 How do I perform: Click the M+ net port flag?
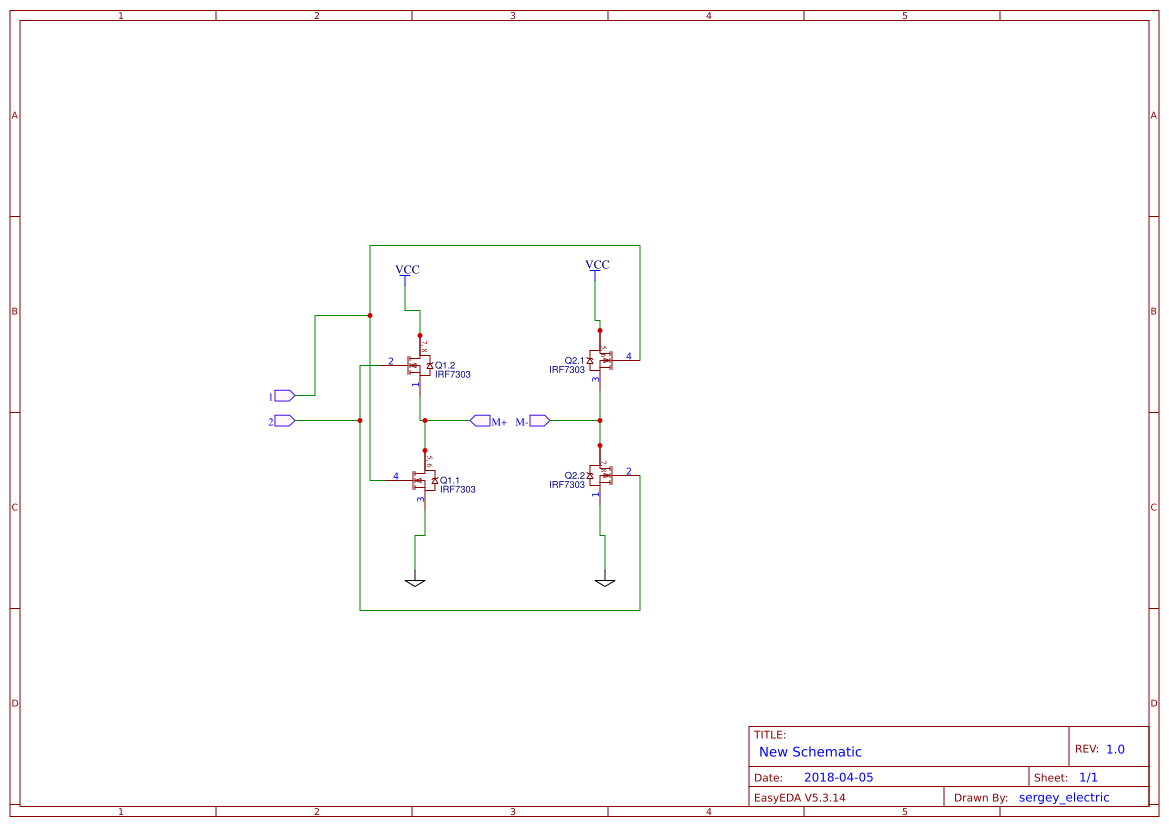(482, 421)
